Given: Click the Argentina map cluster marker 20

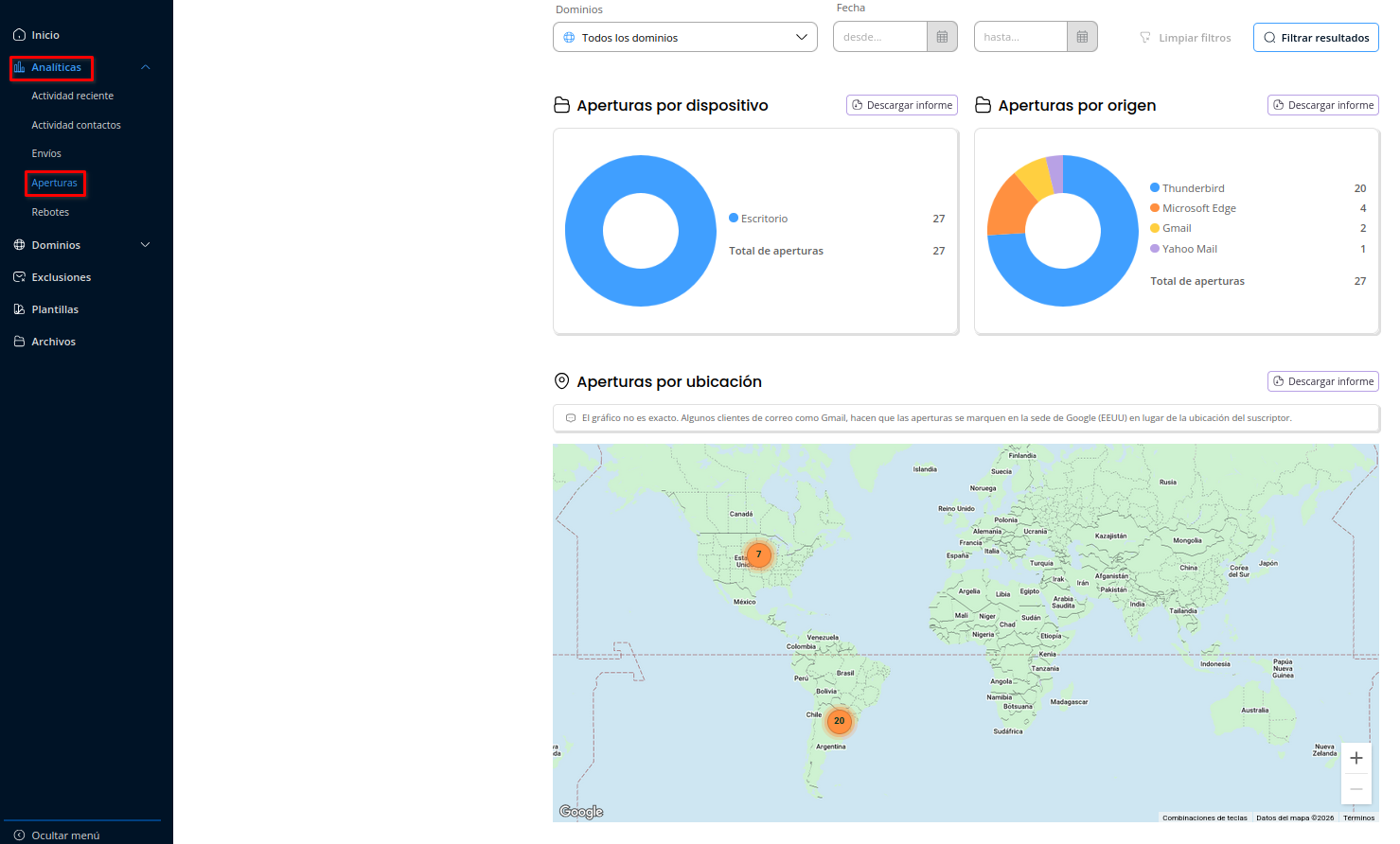Looking at the screenshot, I should coord(839,721).
